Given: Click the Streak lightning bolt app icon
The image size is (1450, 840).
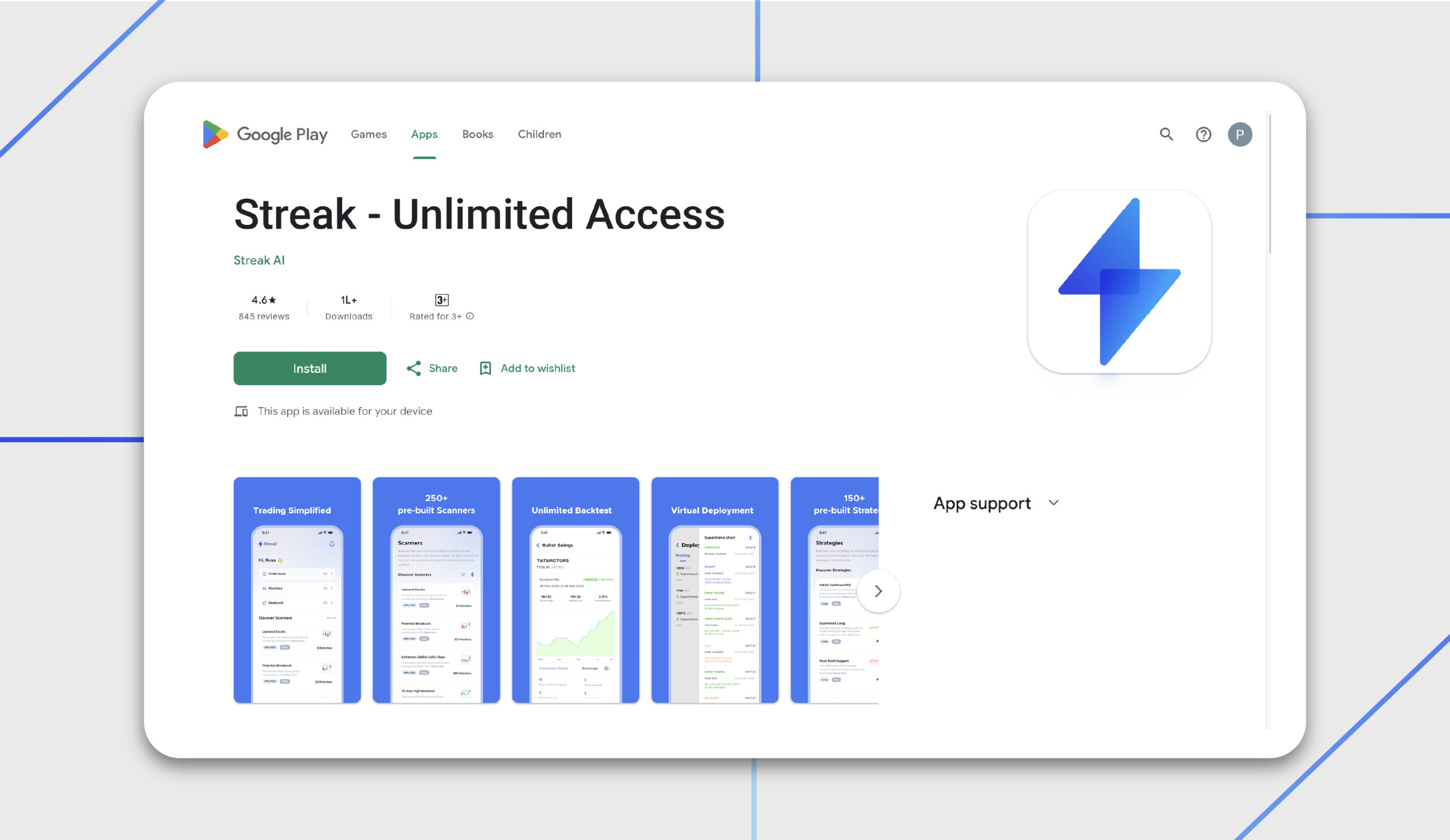Looking at the screenshot, I should [1119, 282].
